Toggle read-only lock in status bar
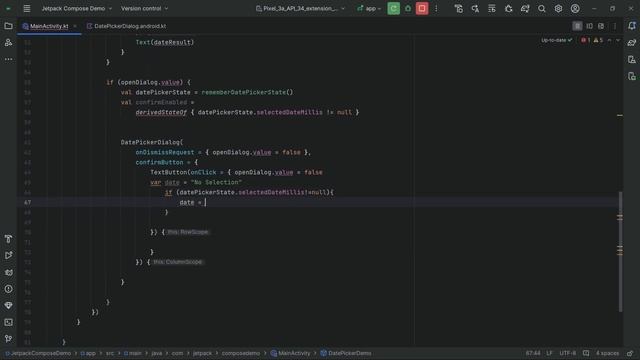 tap(630, 353)
